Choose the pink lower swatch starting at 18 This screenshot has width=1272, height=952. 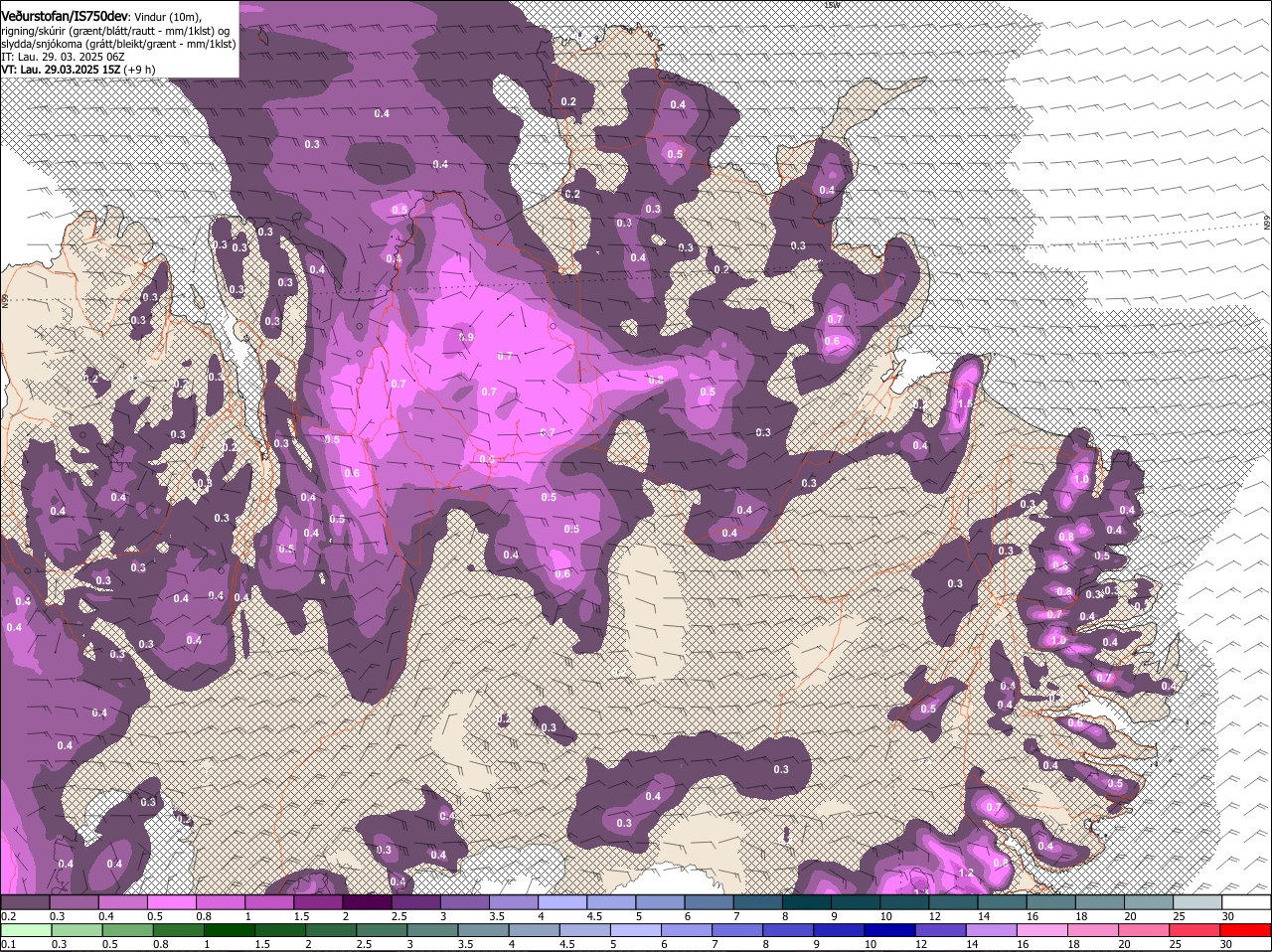[x=1094, y=930]
